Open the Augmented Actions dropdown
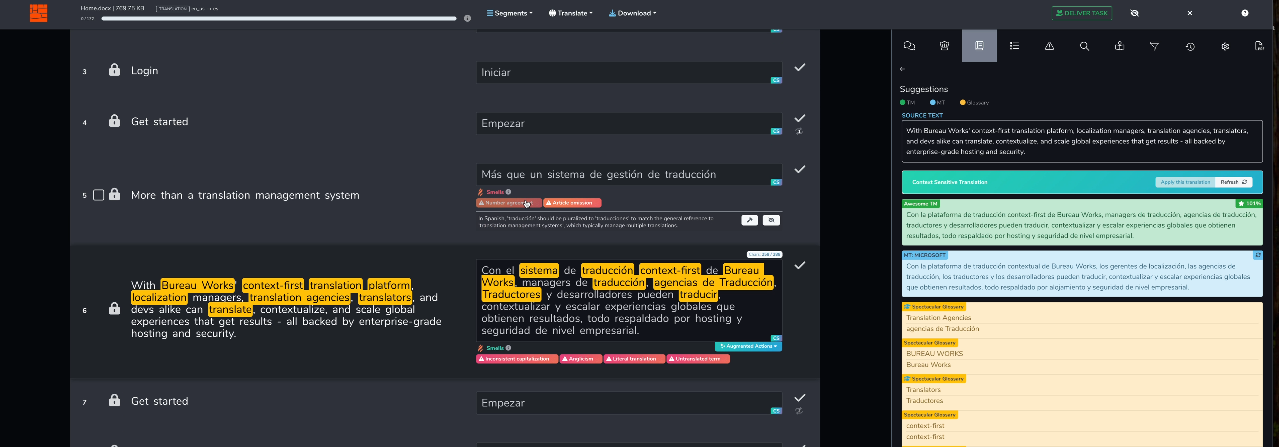Image resolution: width=1279 pixels, height=447 pixels. (748, 346)
